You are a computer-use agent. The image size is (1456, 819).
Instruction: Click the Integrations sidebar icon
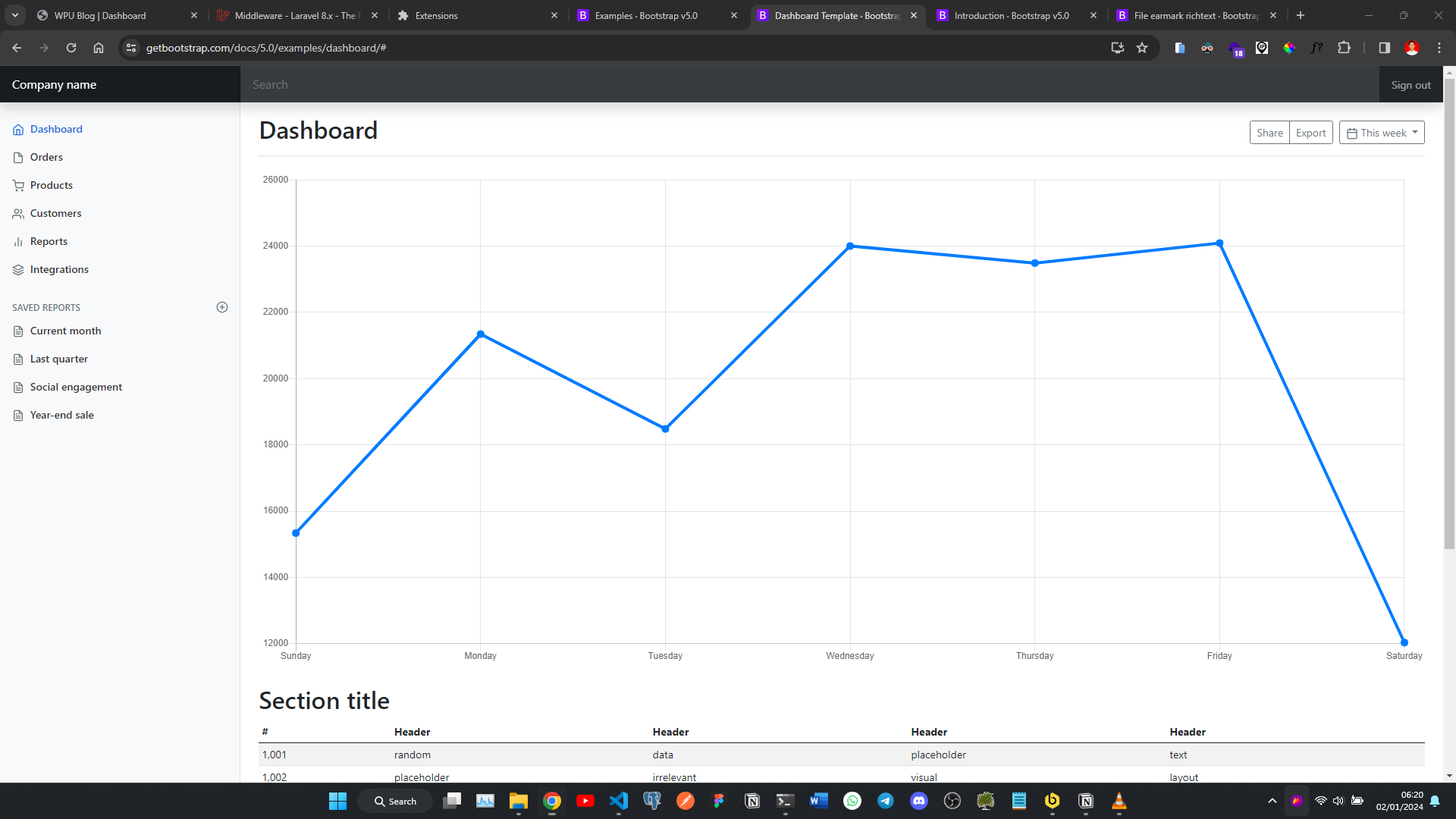tap(18, 269)
